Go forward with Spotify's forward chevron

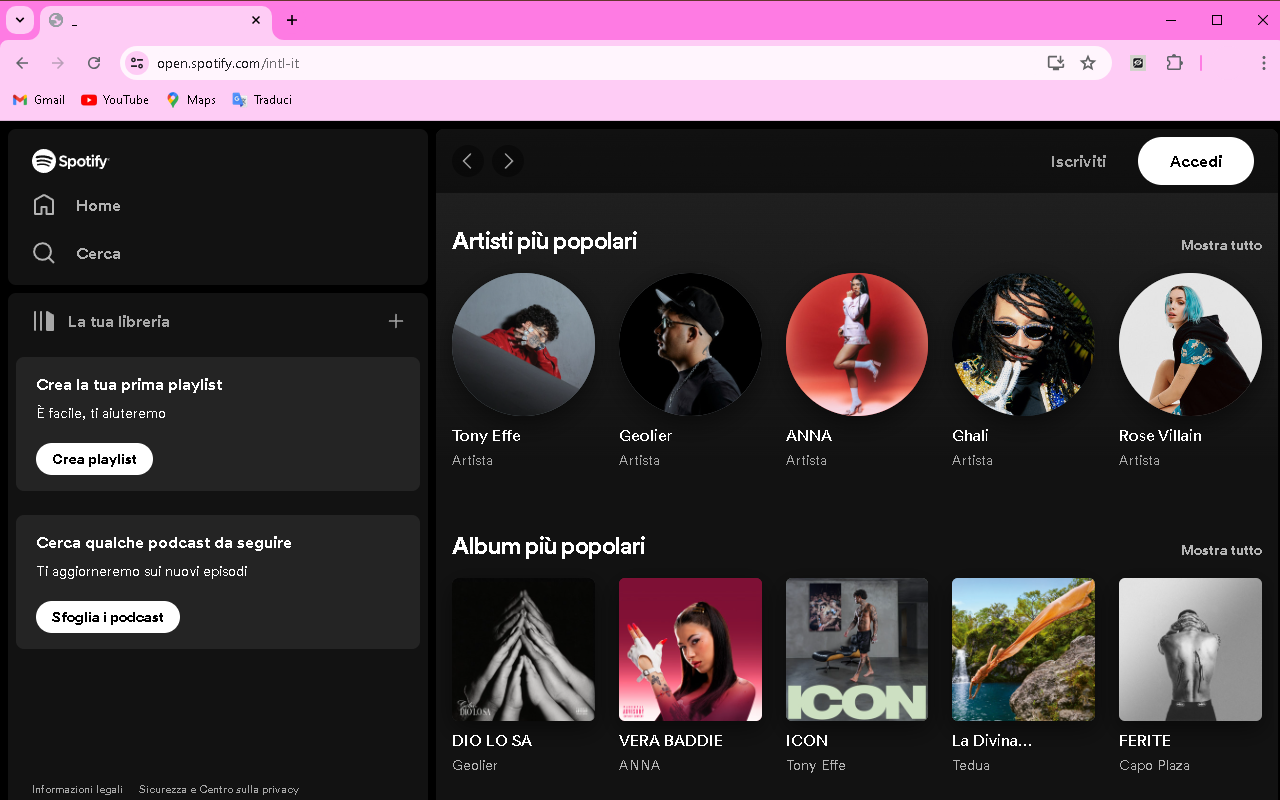pyautogui.click(x=508, y=161)
